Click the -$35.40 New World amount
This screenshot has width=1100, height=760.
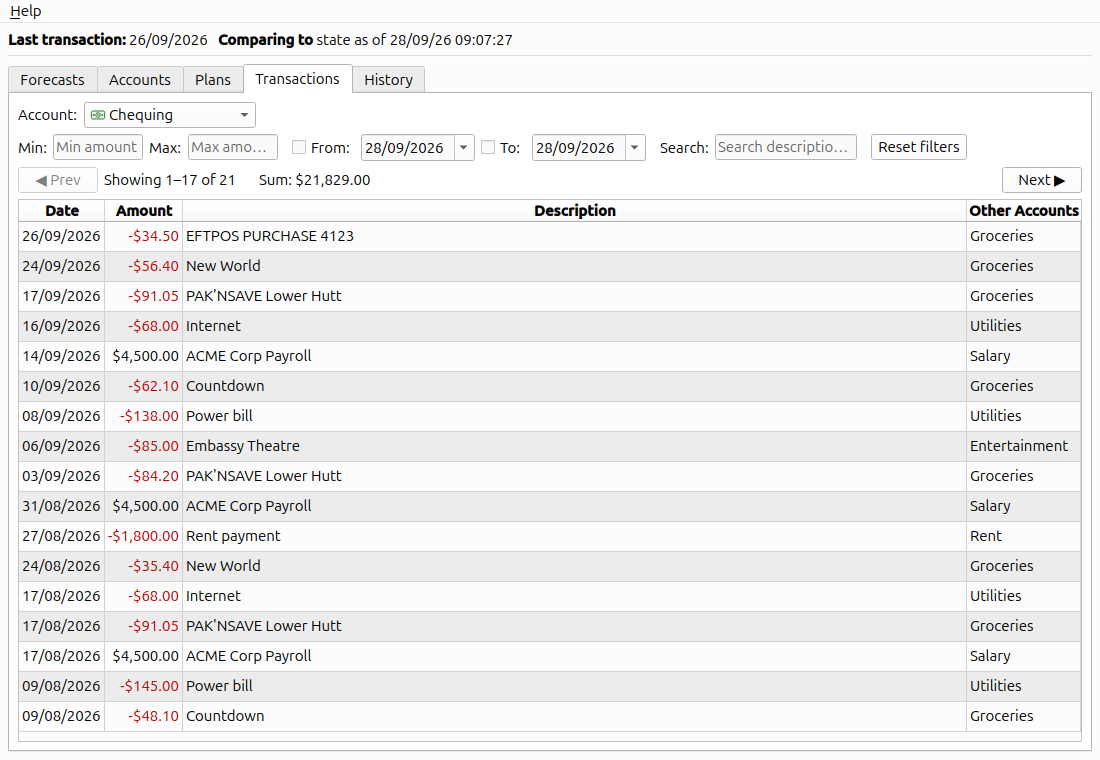click(144, 566)
